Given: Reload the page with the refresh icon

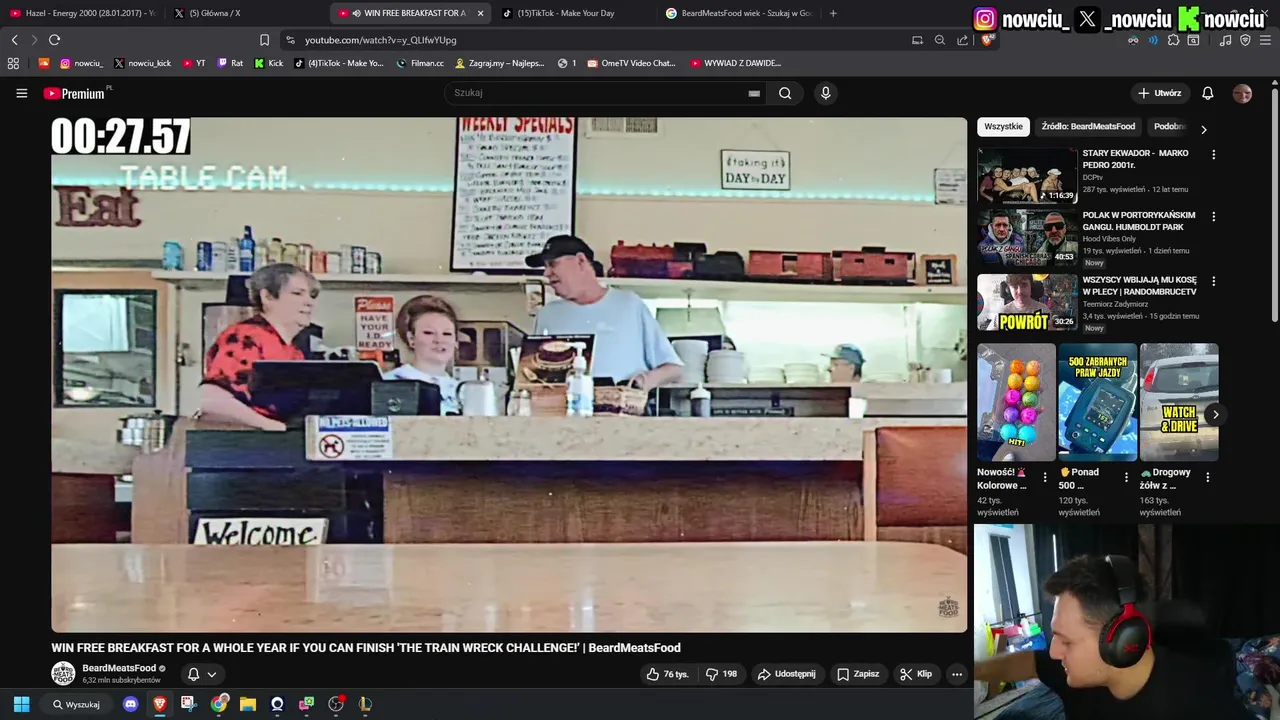Looking at the screenshot, I should click(54, 40).
